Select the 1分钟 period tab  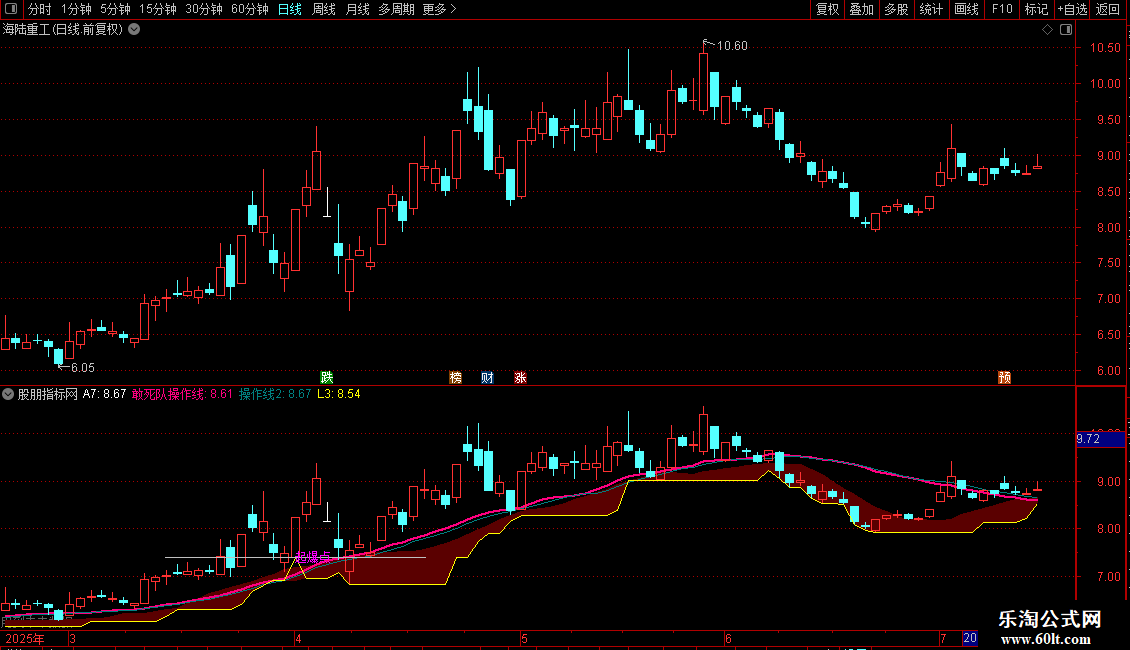(x=76, y=9)
